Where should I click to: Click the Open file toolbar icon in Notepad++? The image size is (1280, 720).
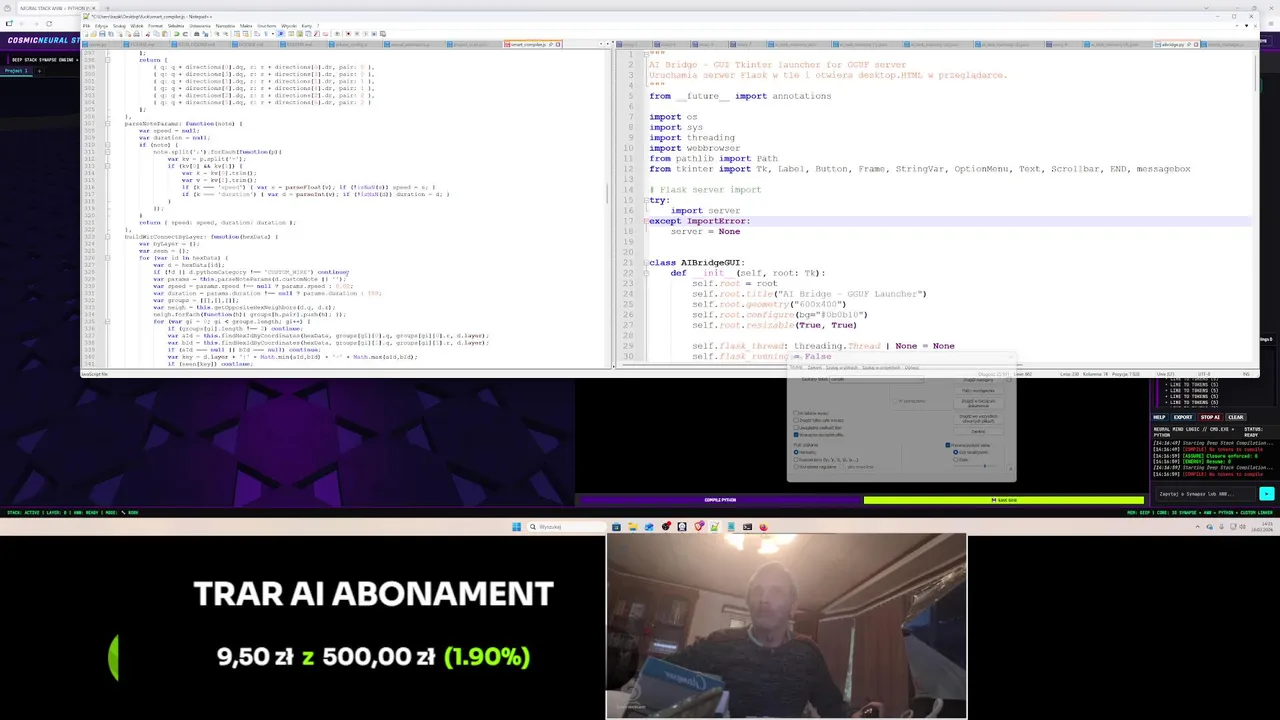(x=93, y=34)
